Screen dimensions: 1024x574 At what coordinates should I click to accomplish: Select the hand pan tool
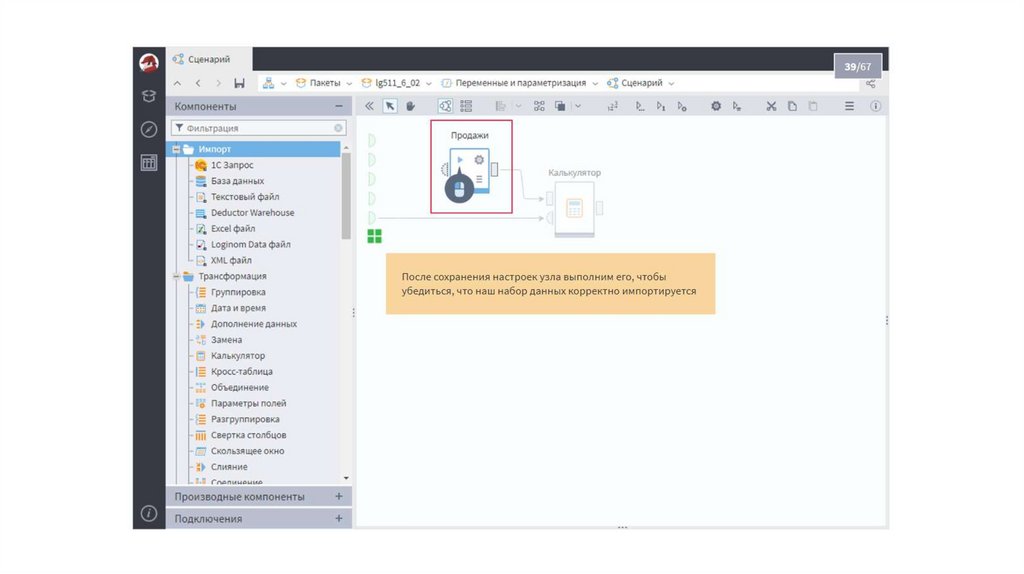pos(411,106)
